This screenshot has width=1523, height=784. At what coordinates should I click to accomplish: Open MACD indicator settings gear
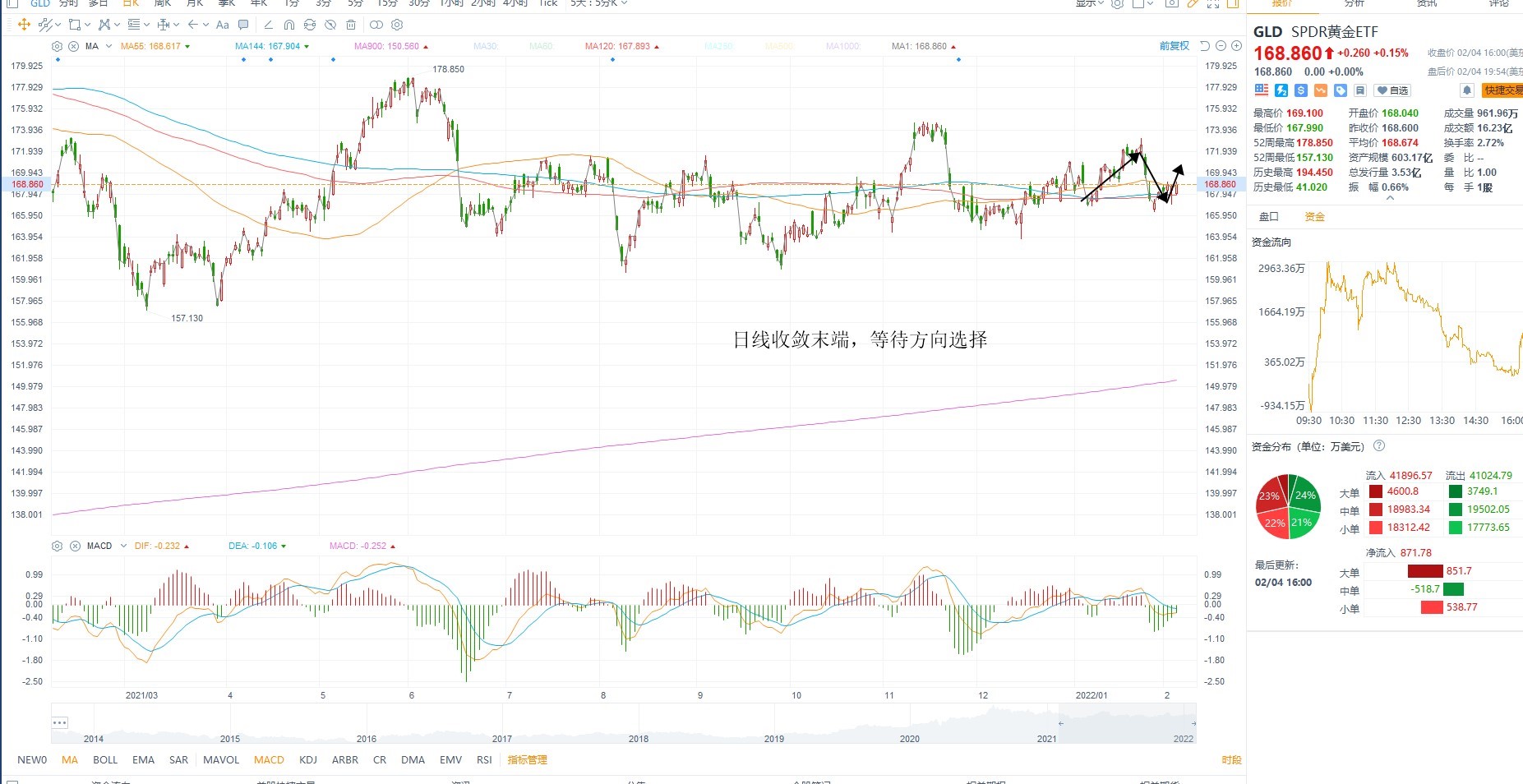coord(57,546)
